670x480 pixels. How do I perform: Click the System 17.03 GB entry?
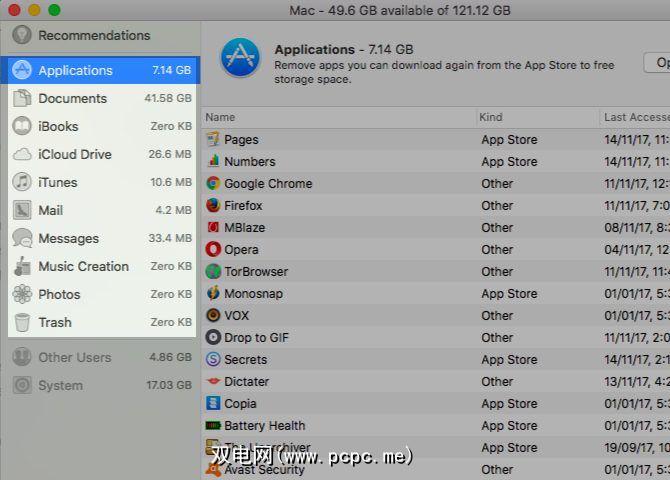click(102, 385)
